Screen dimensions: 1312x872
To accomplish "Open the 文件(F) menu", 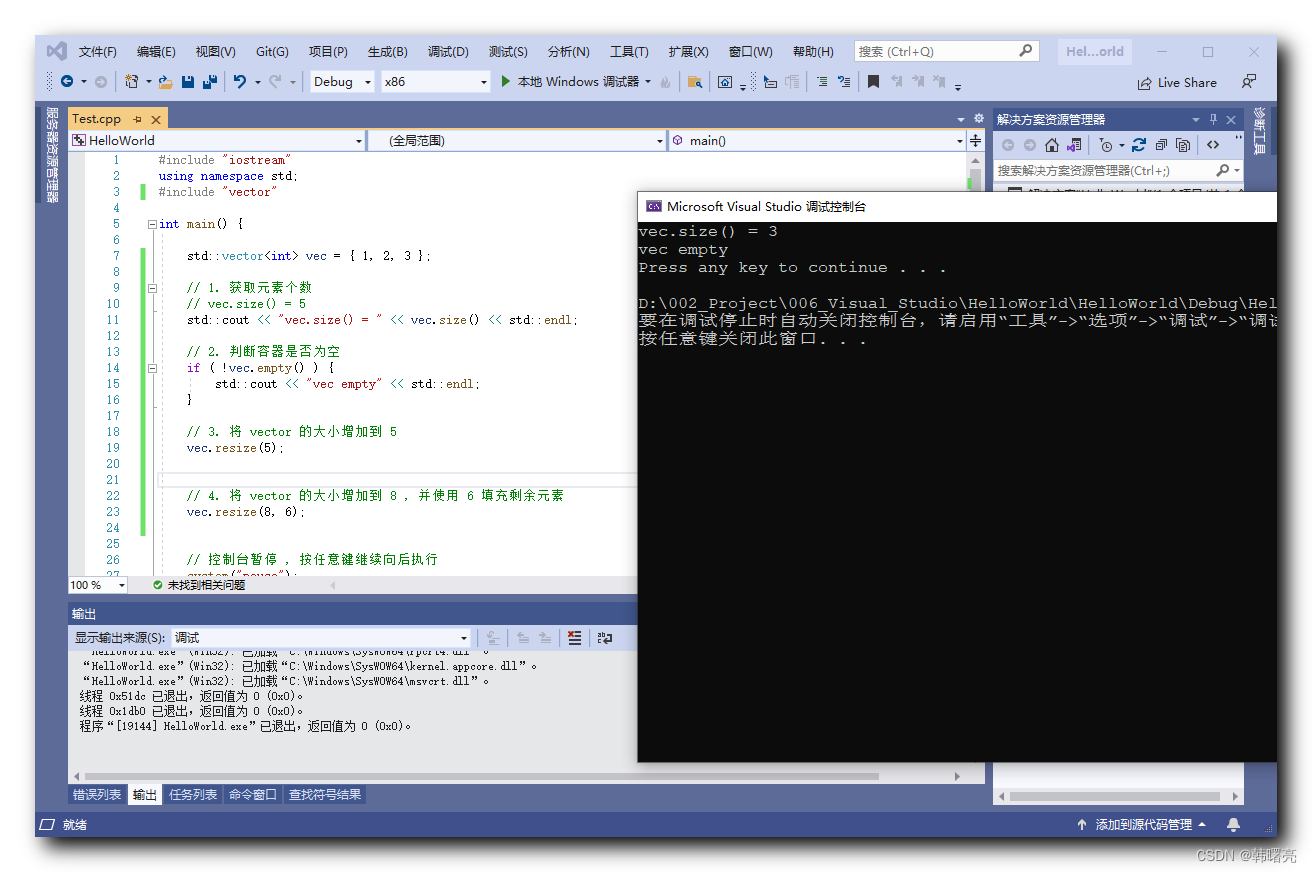I will tap(98, 52).
